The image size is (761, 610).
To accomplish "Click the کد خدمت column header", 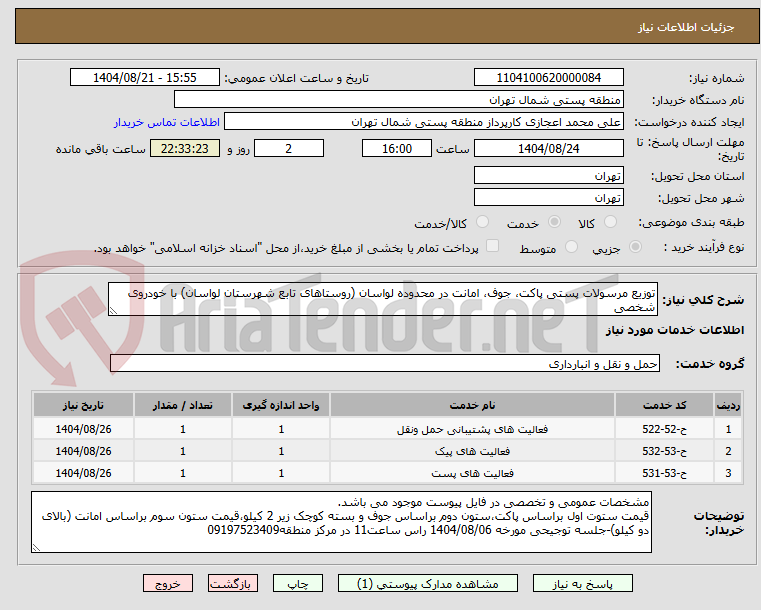I will coord(664,405).
